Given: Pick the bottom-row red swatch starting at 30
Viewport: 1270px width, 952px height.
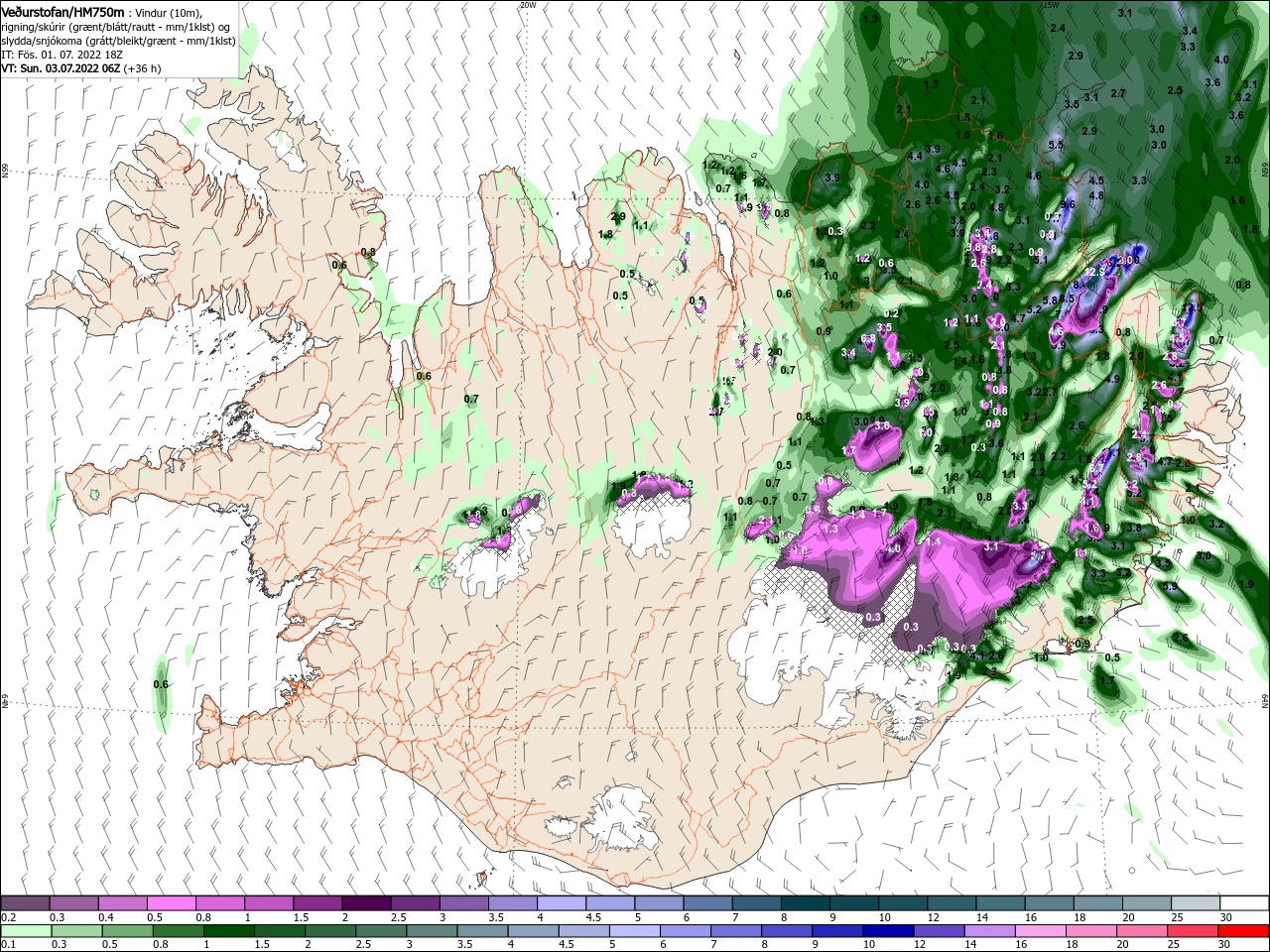Looking at the screenshot, I should pos(1243,931).
